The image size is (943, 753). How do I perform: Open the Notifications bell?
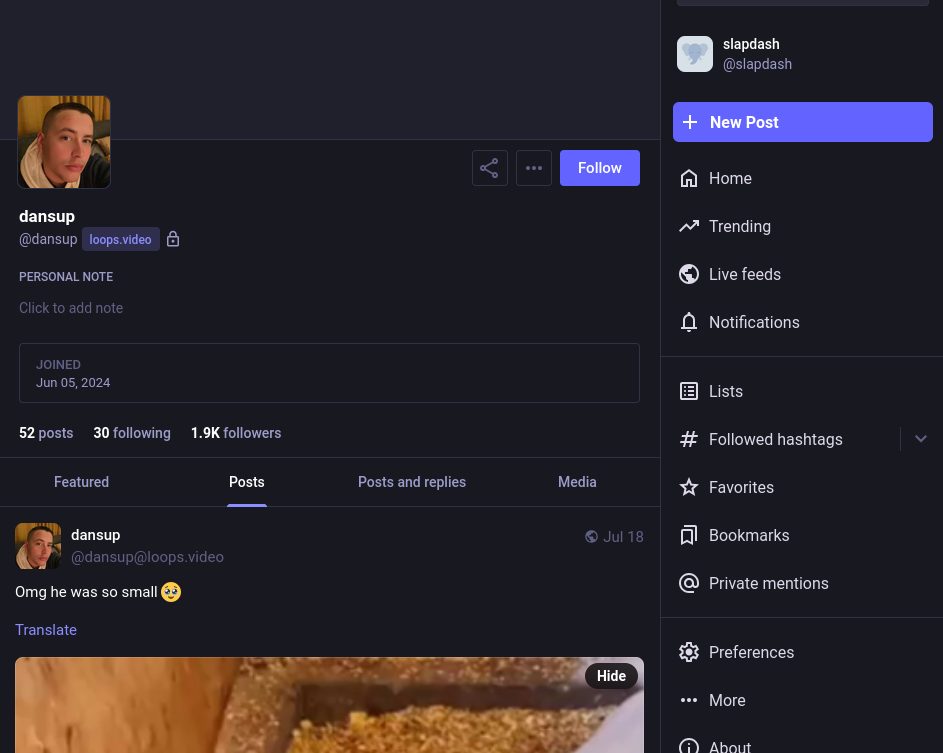pyautogui.click(x=689, y=323)
